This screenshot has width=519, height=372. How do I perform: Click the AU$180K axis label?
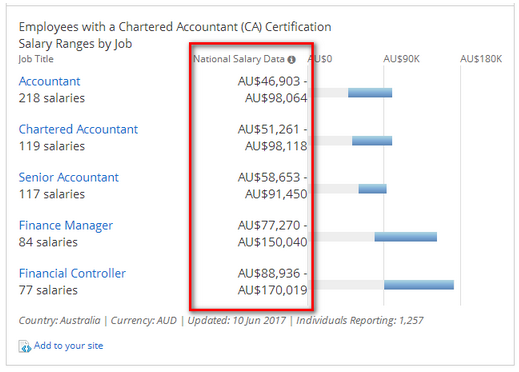(x=481, y=59)
